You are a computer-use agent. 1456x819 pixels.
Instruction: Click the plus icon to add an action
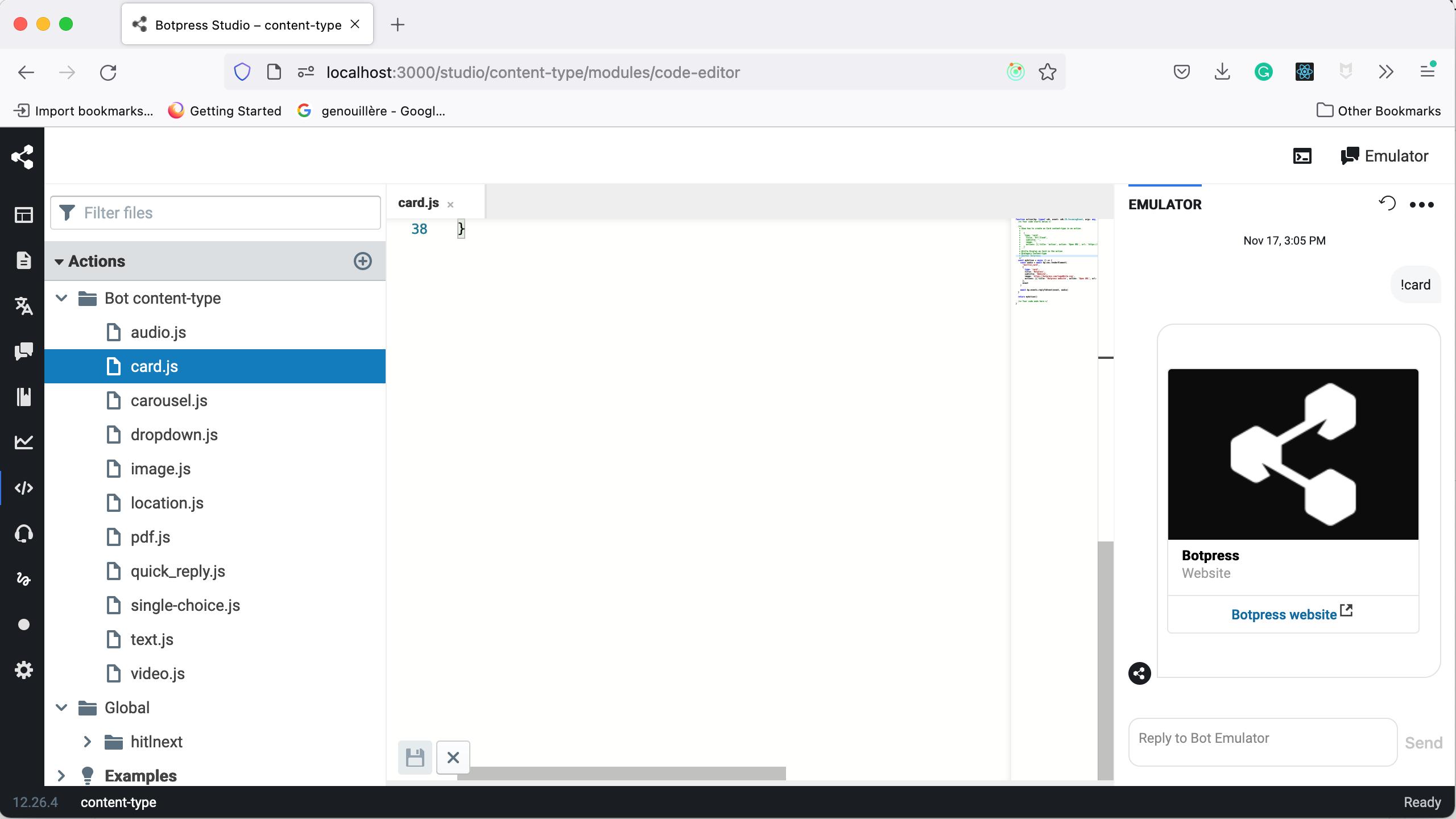[362, 261]
